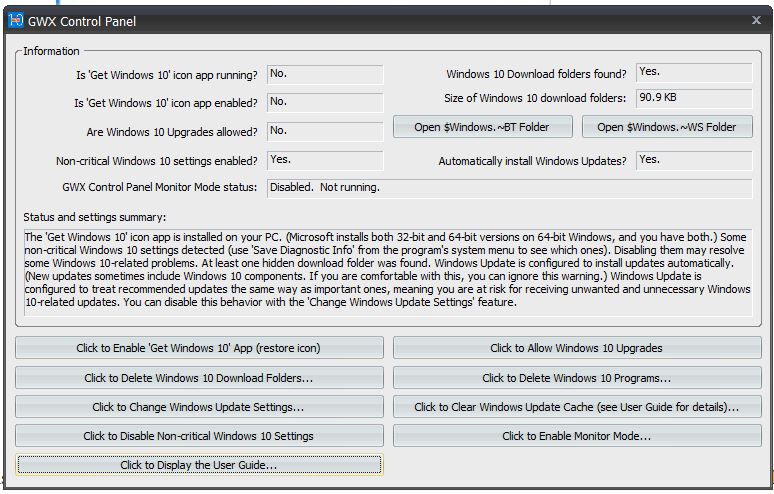774x494 pixels.
Task: Click 'Is Get Windows 10 icon app running?' label
Action: (x=167, y=75)
